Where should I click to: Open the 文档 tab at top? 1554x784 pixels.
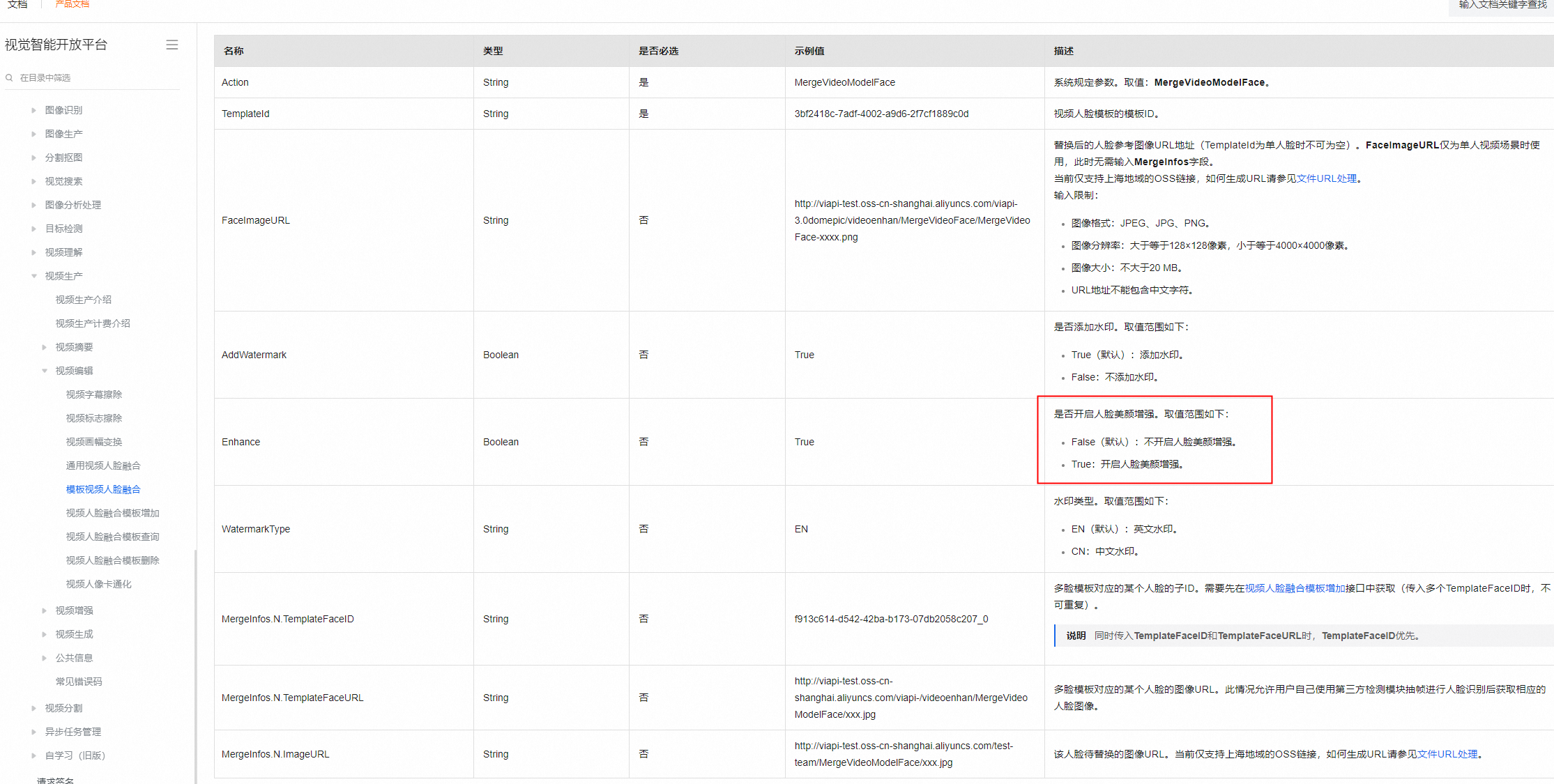point(17,4)
